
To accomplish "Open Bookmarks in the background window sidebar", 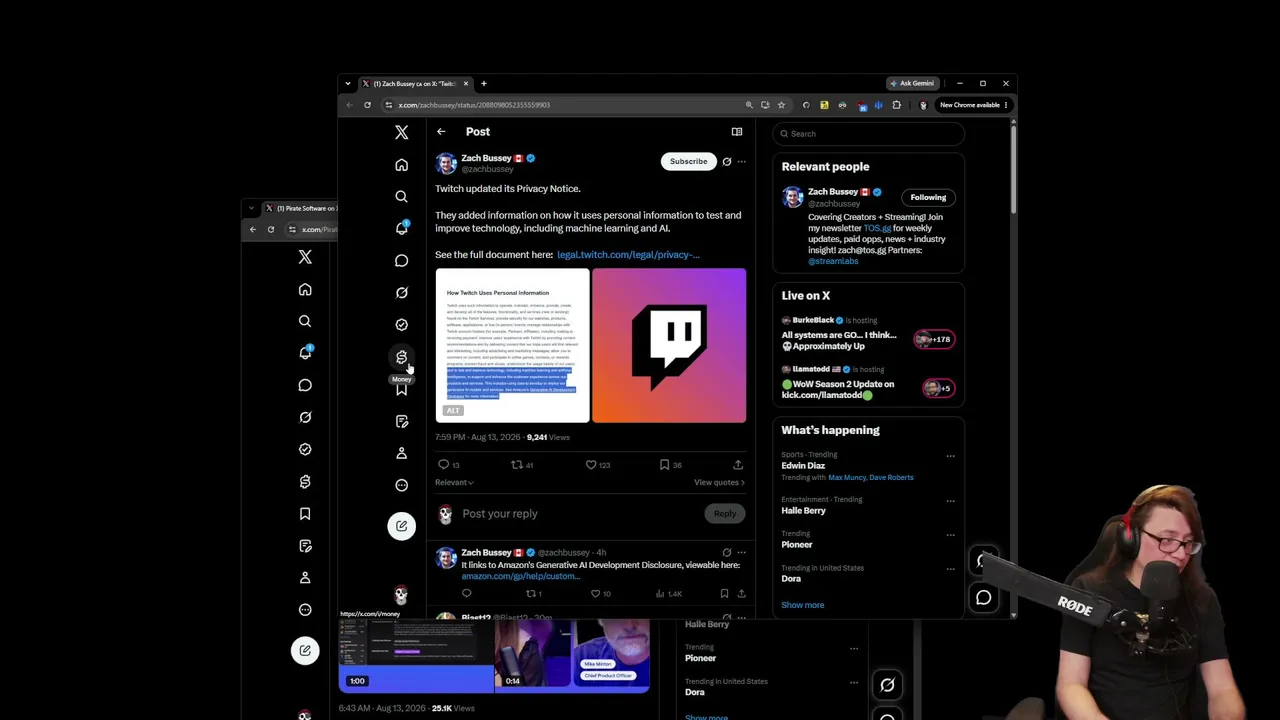I will coord(305,514).
